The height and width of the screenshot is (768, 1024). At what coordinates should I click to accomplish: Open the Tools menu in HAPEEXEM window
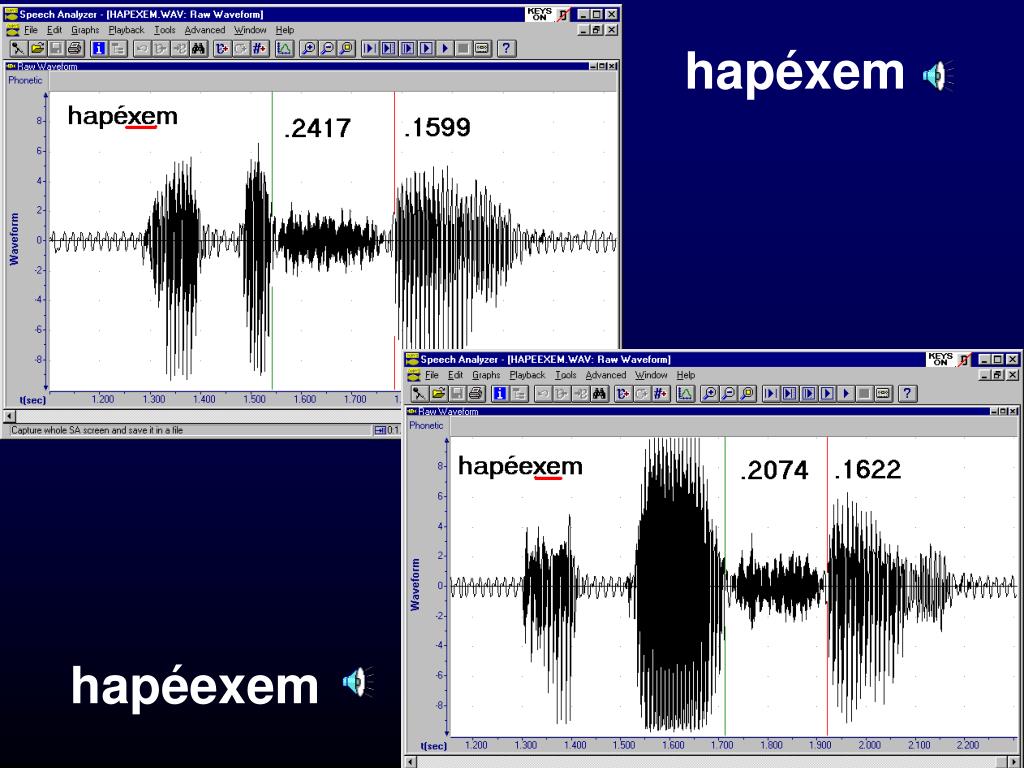(566, 376)
